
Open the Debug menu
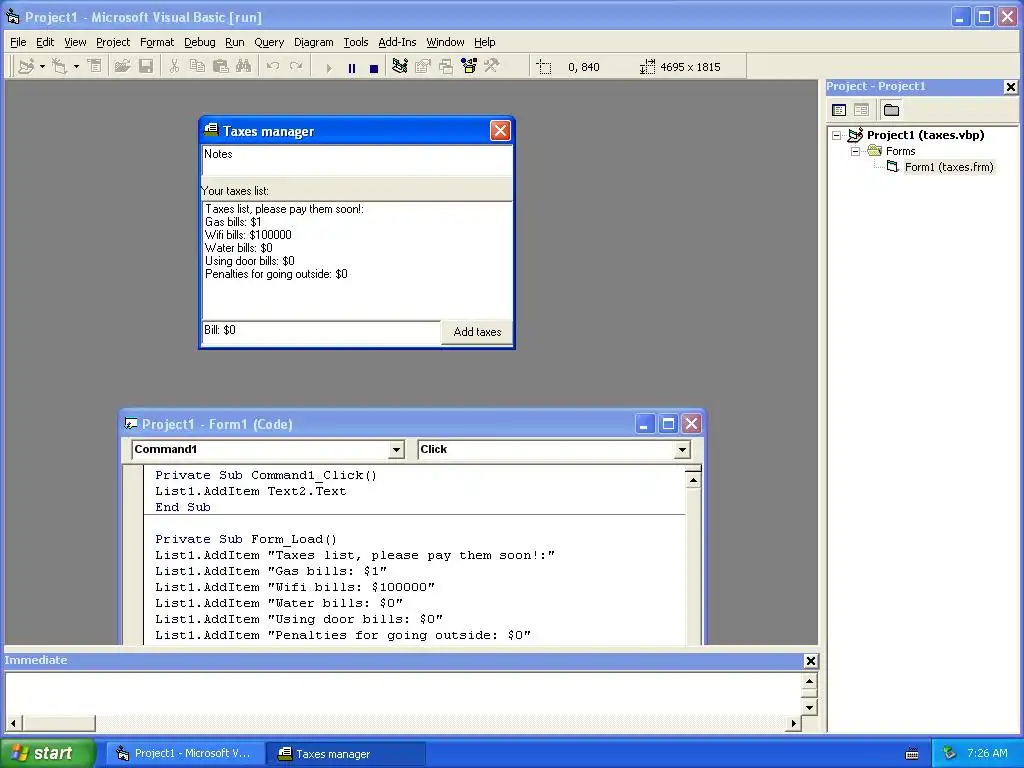200,42
